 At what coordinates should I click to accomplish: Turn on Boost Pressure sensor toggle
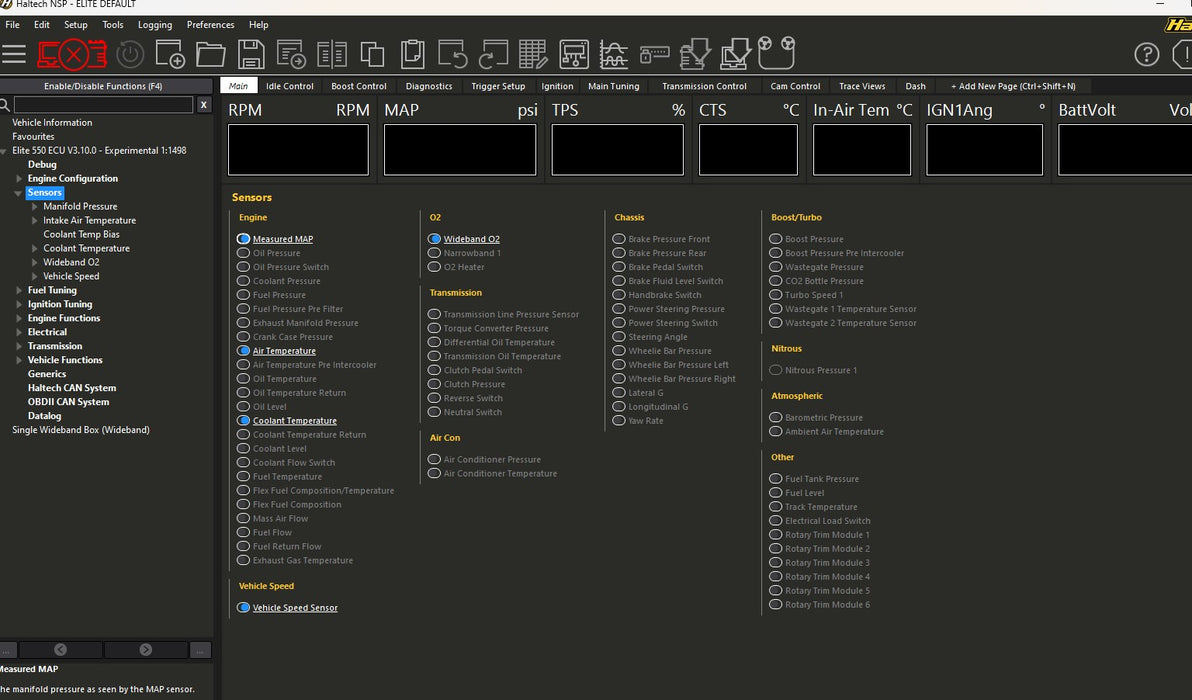pos(776,239)
